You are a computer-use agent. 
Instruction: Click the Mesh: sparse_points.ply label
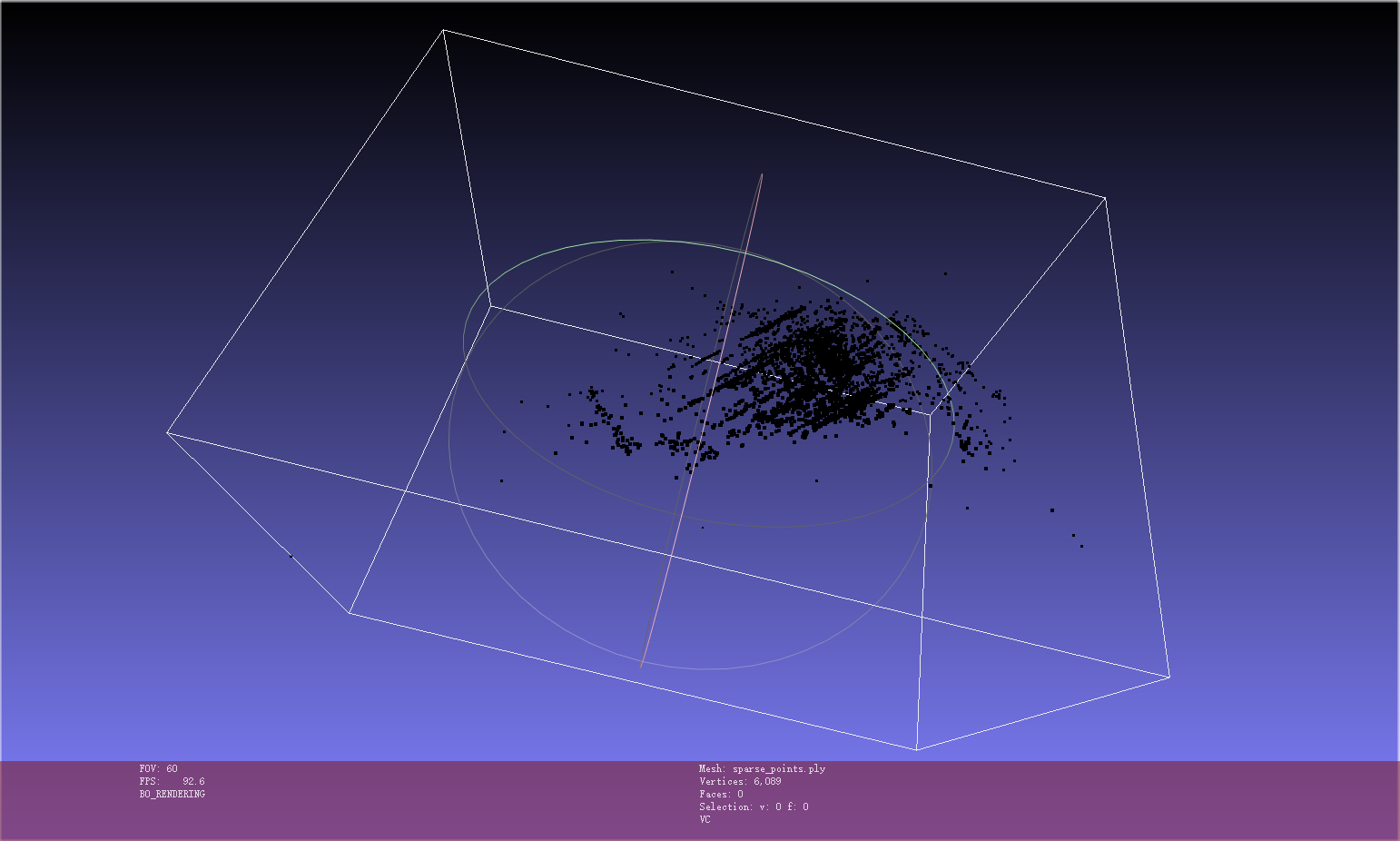coord(762,768)
